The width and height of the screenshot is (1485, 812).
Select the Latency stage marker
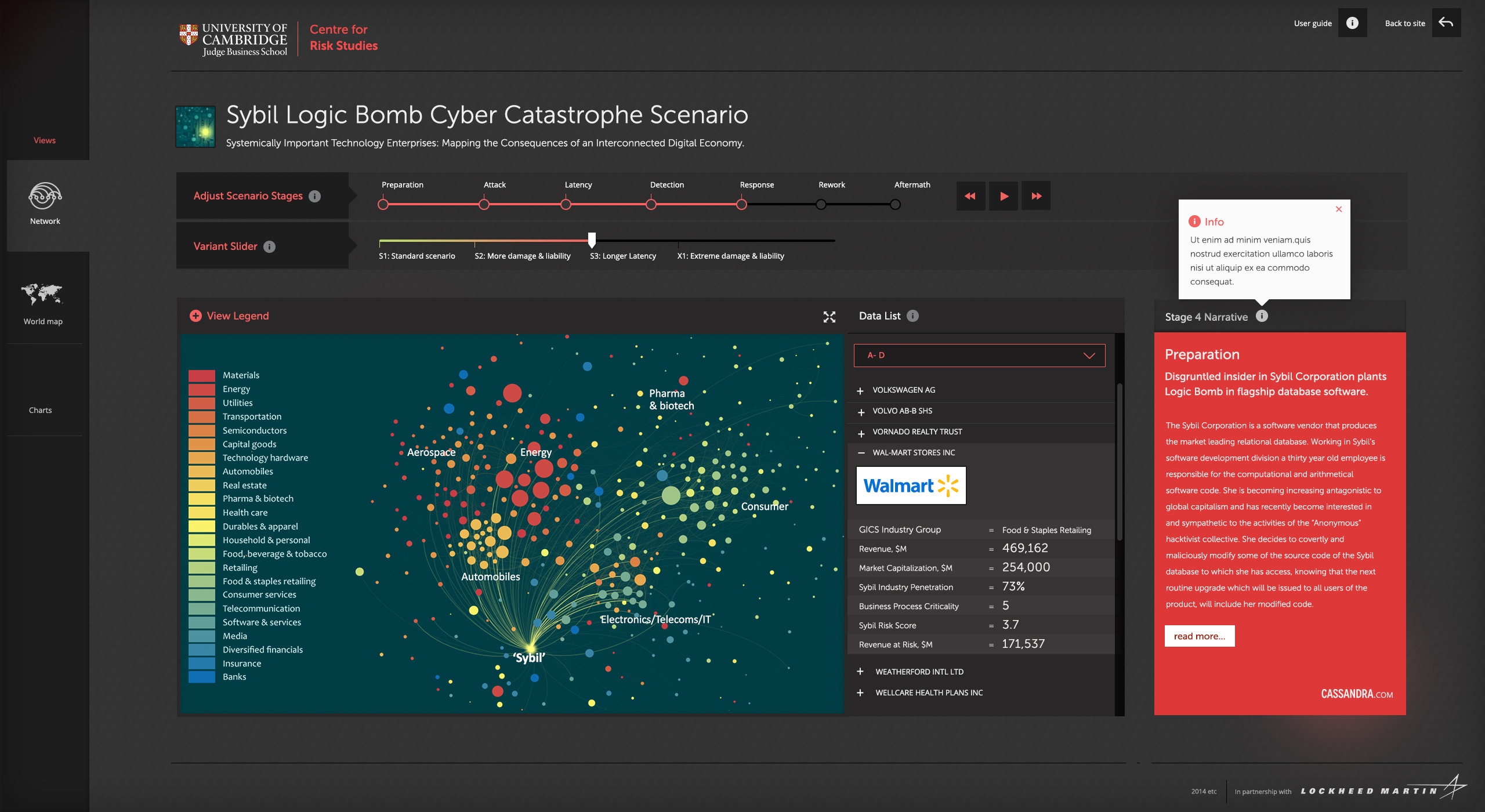tap(566, 204)
